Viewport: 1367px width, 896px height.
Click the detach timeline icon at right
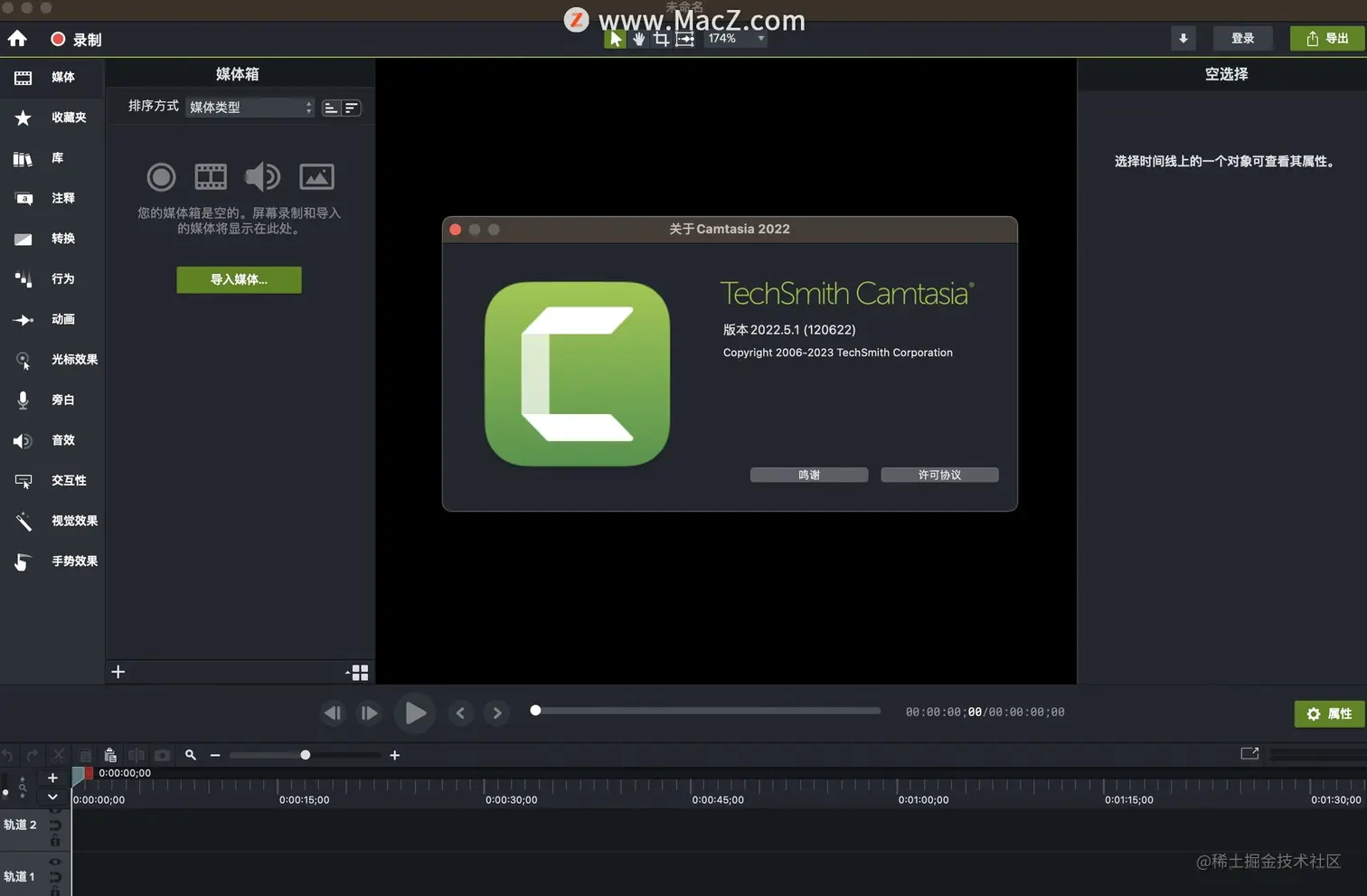(x=1249, y=753)
